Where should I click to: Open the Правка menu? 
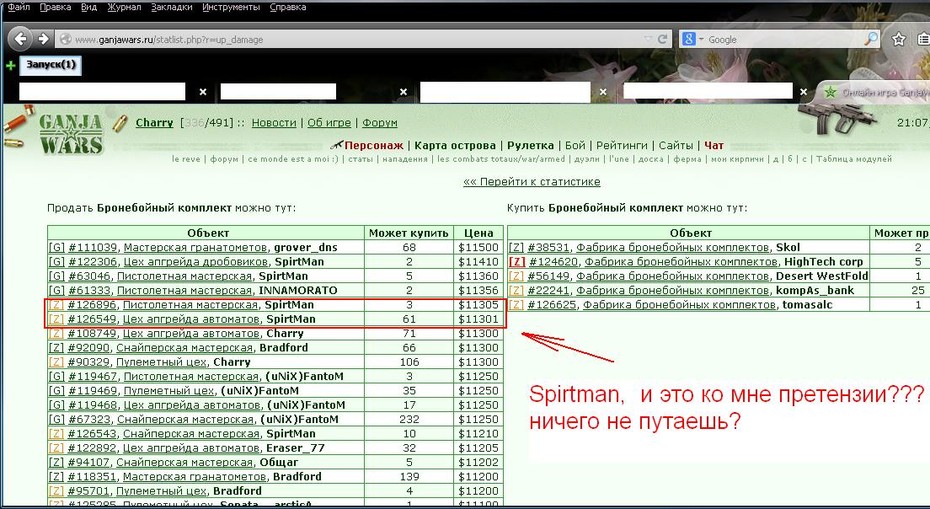[x=55, y=7]
